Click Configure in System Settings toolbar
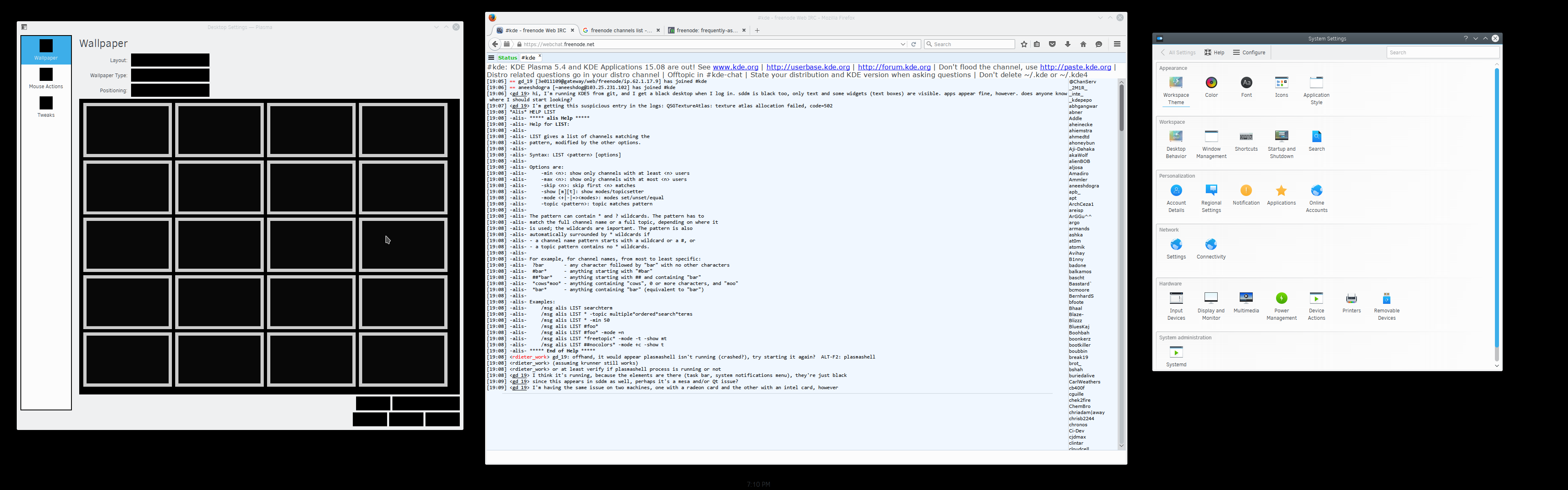 pyautogui.click(x=1249, y=52)
